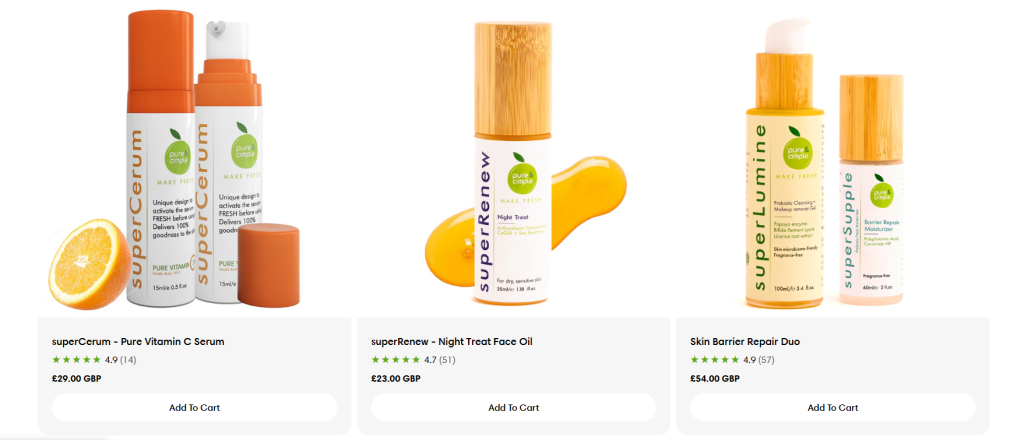The width and height of the screenshot is (1024, 440).
Task: Click the superSupple moisturizer bottle image
Action: tap(871, 189)
